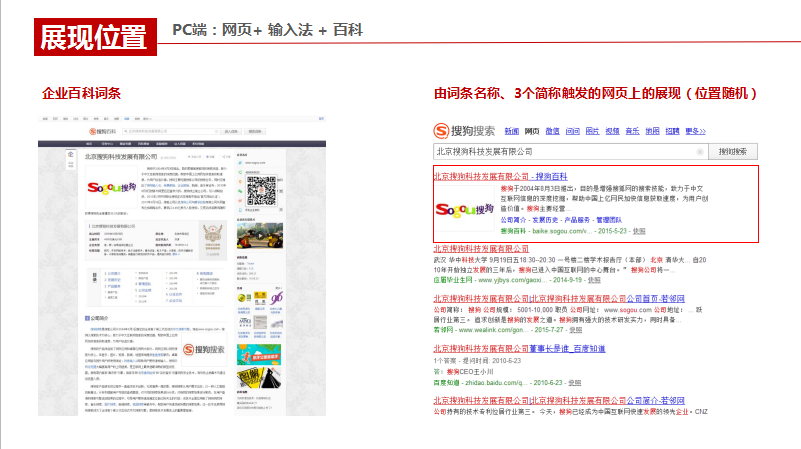Click the 搜狗百科 logo in Baike page
The height and width of the screenshot is (449, 801).
pyautogui.click(x=102, y=132)
